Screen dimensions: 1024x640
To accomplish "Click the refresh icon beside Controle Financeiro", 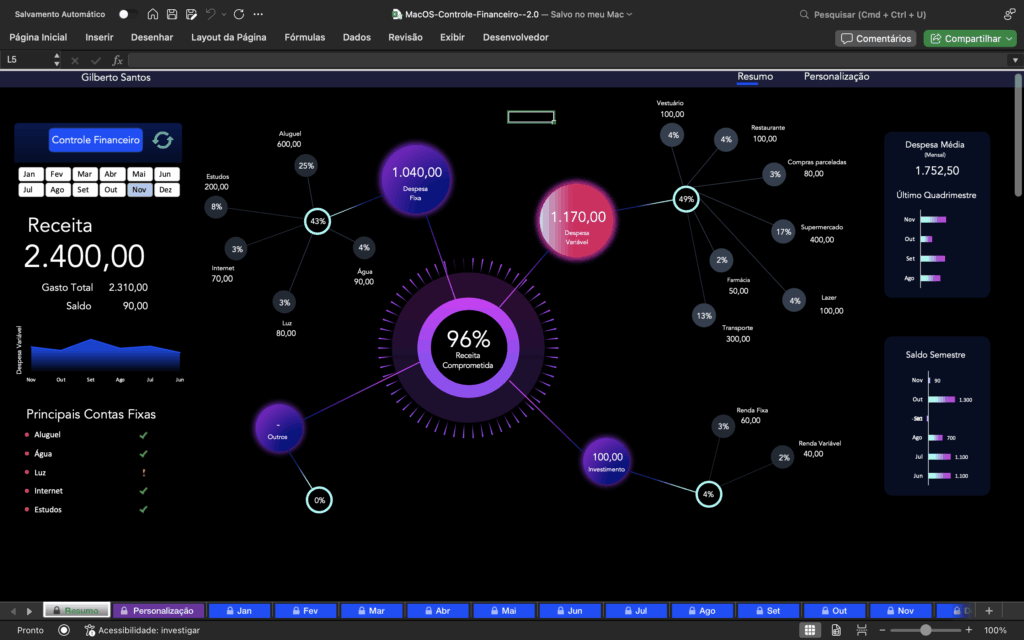I will tap(163, 141).
